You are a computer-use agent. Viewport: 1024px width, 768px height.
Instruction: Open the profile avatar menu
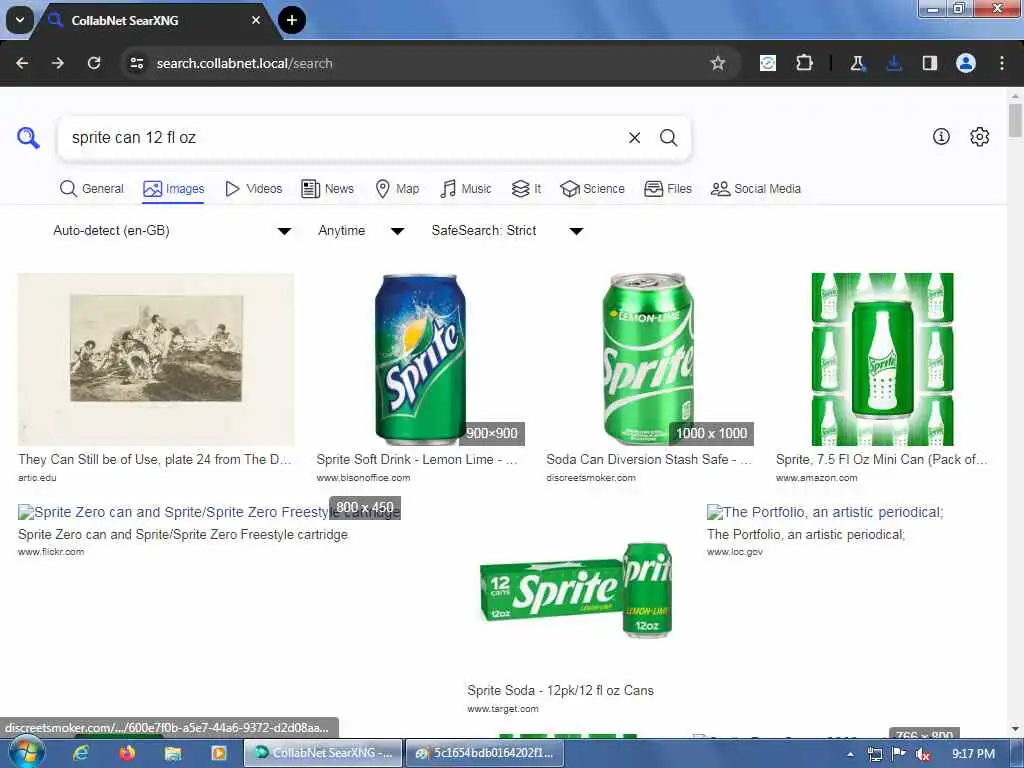click(966, 63)
